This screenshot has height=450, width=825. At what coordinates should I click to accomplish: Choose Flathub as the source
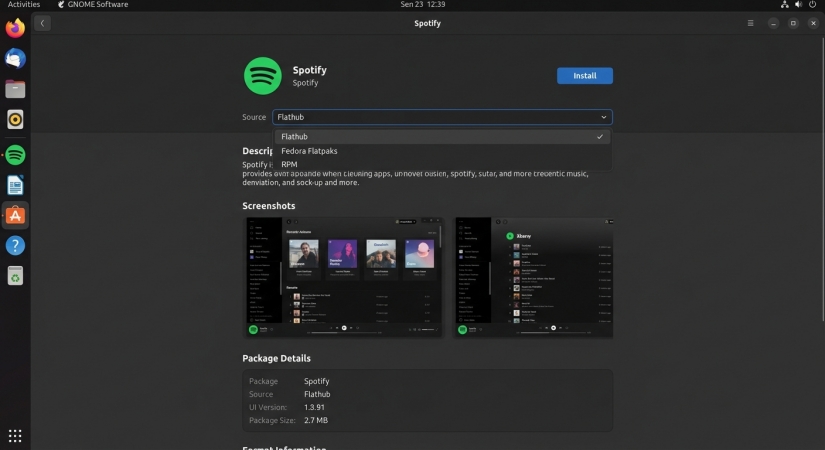pos(442,136)
